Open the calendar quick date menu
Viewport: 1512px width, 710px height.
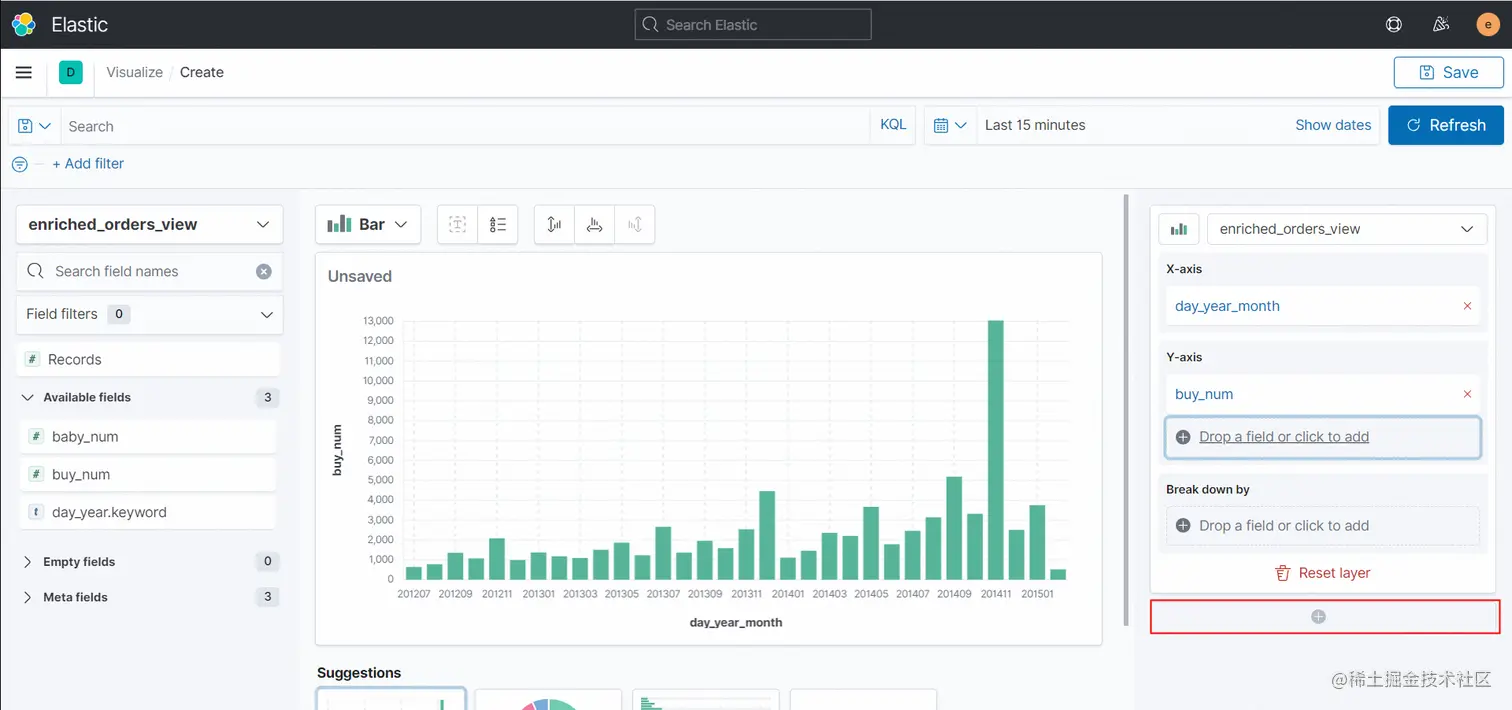click(x=950, y=125)
